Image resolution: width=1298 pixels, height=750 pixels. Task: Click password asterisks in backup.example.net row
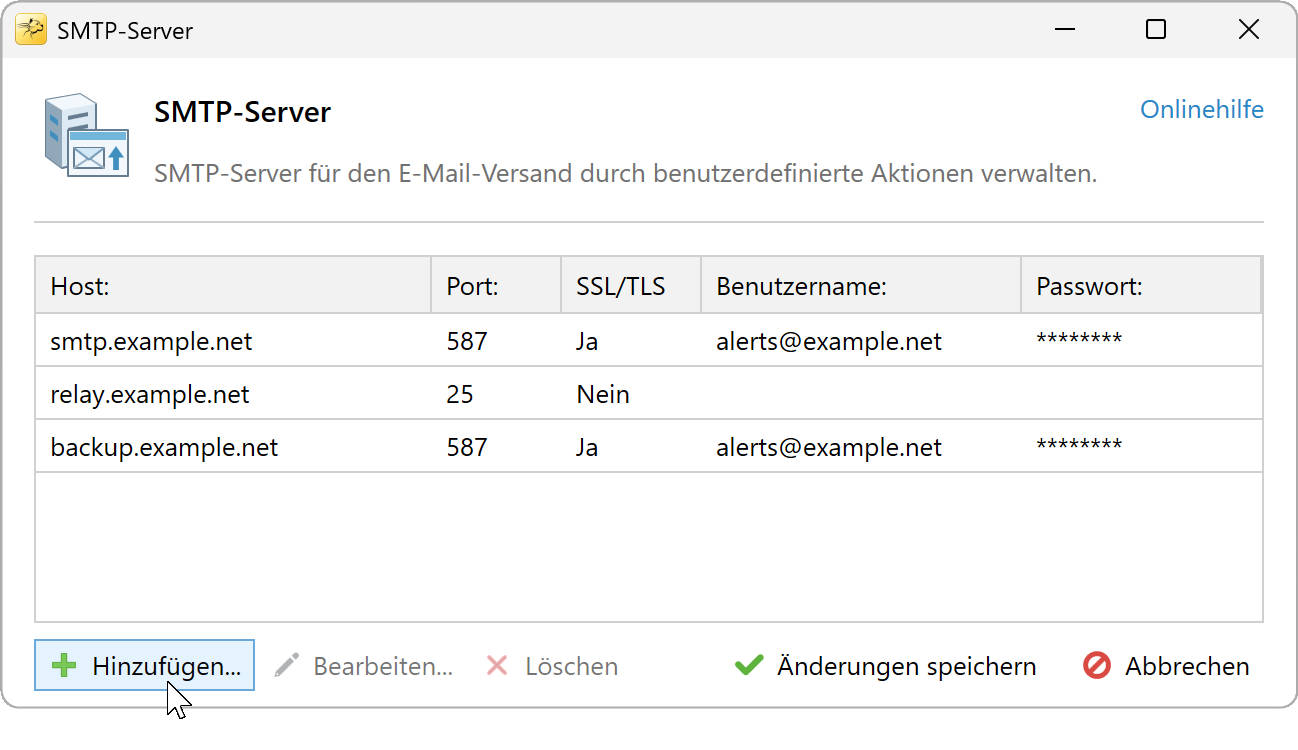pos(1079,445)
